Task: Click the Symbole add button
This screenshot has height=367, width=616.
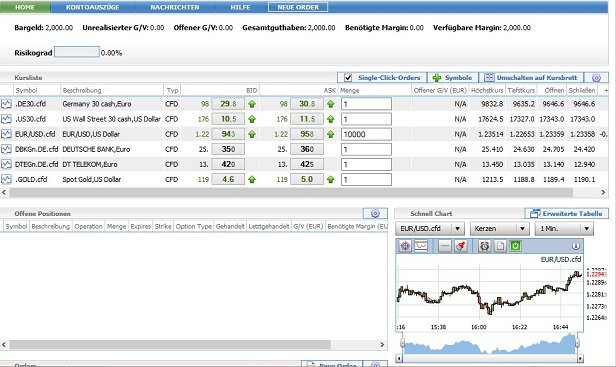Action: click(x=453, y=78)
